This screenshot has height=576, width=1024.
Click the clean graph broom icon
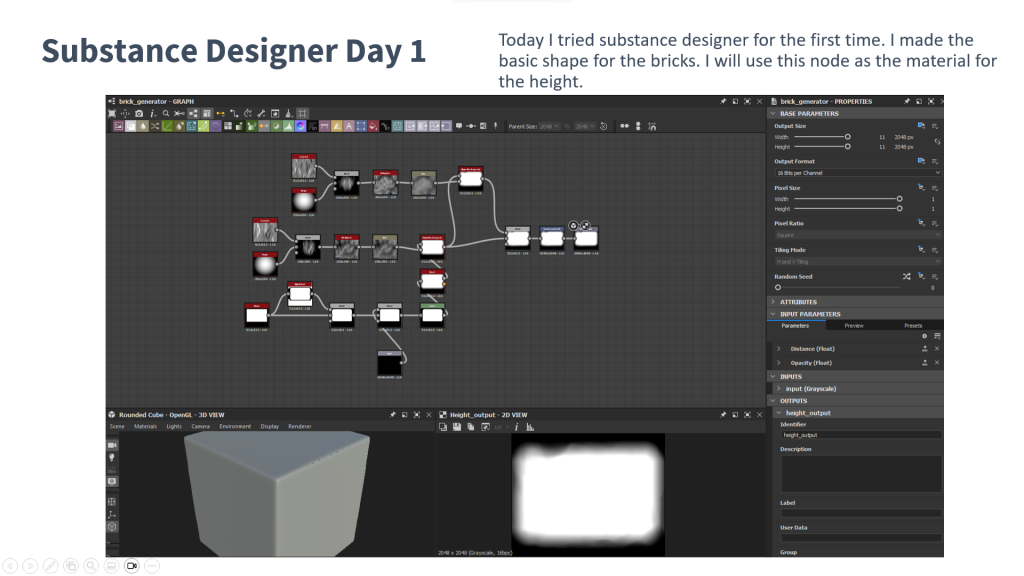coord(289,114)
